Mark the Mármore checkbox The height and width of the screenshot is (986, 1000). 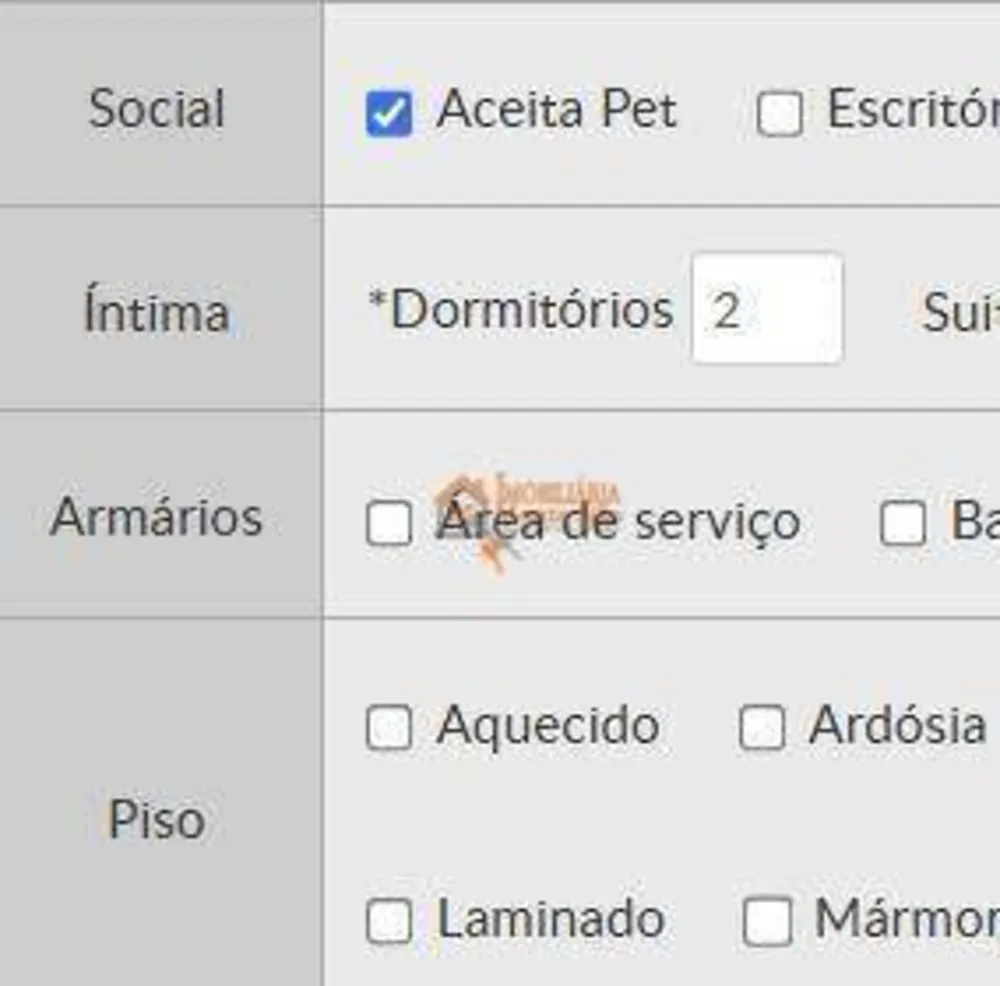point(767,921)
